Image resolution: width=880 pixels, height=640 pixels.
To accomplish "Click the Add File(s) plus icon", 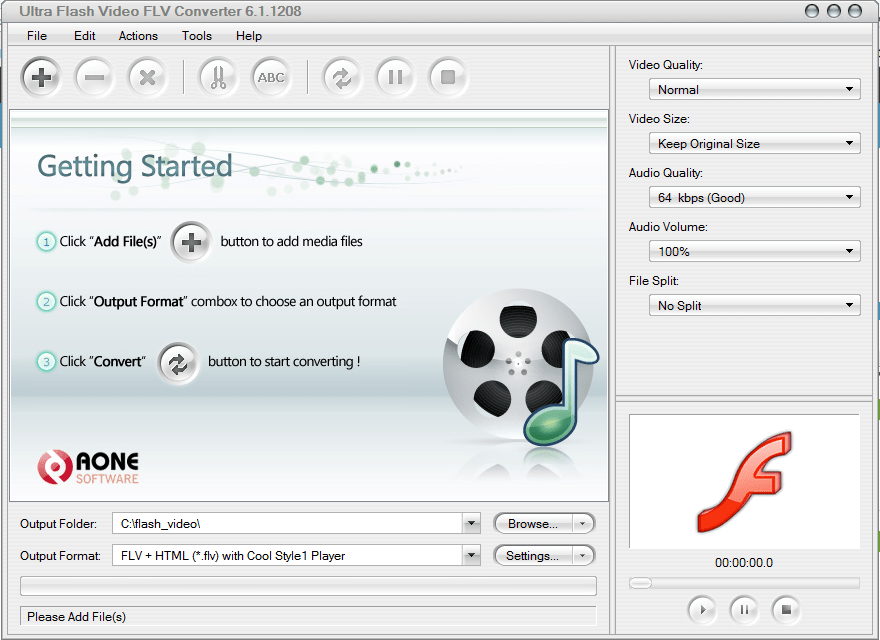I will [40, 77].
